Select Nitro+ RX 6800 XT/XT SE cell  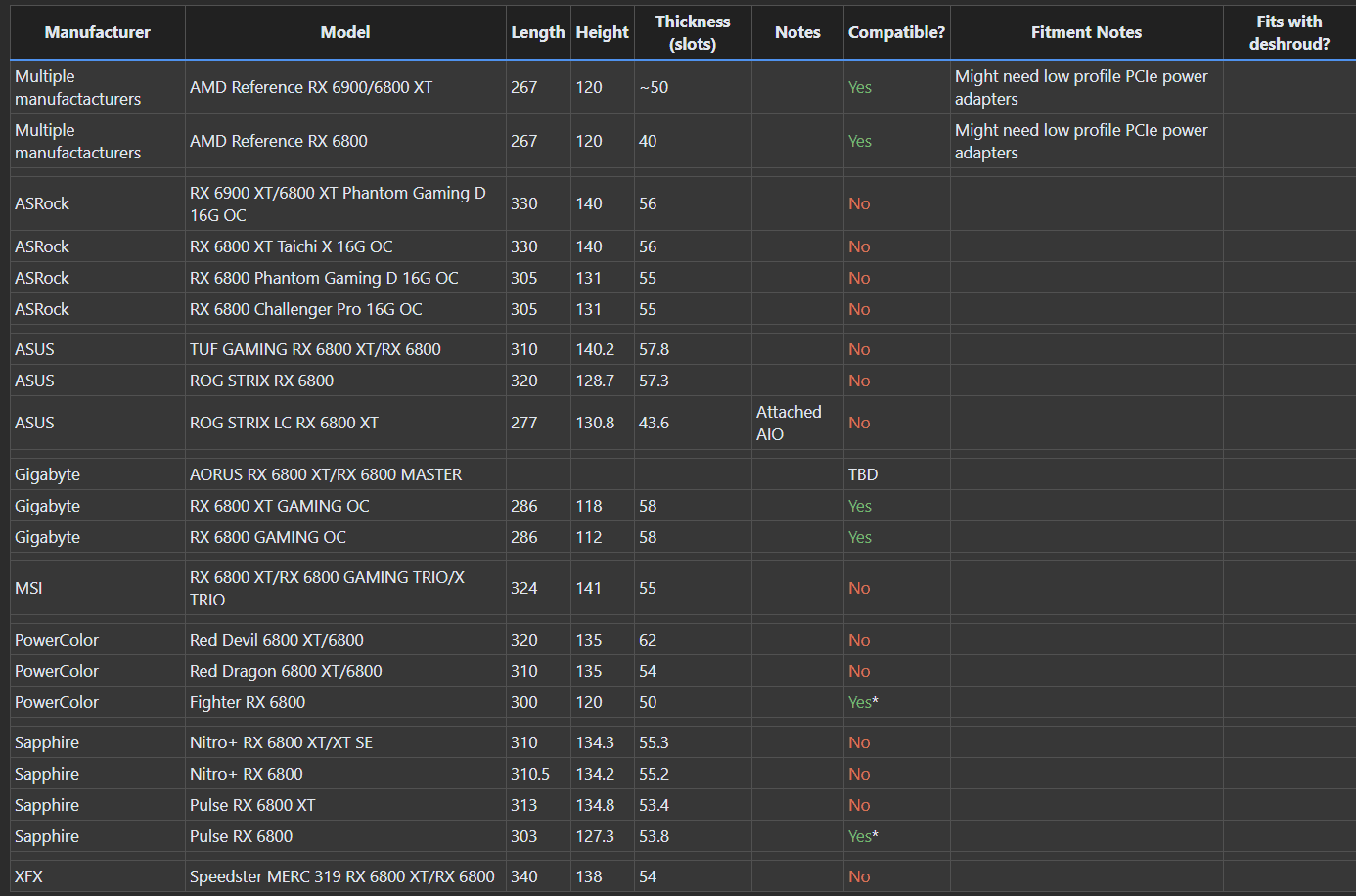pyautogui.click(x=345, y=742)
